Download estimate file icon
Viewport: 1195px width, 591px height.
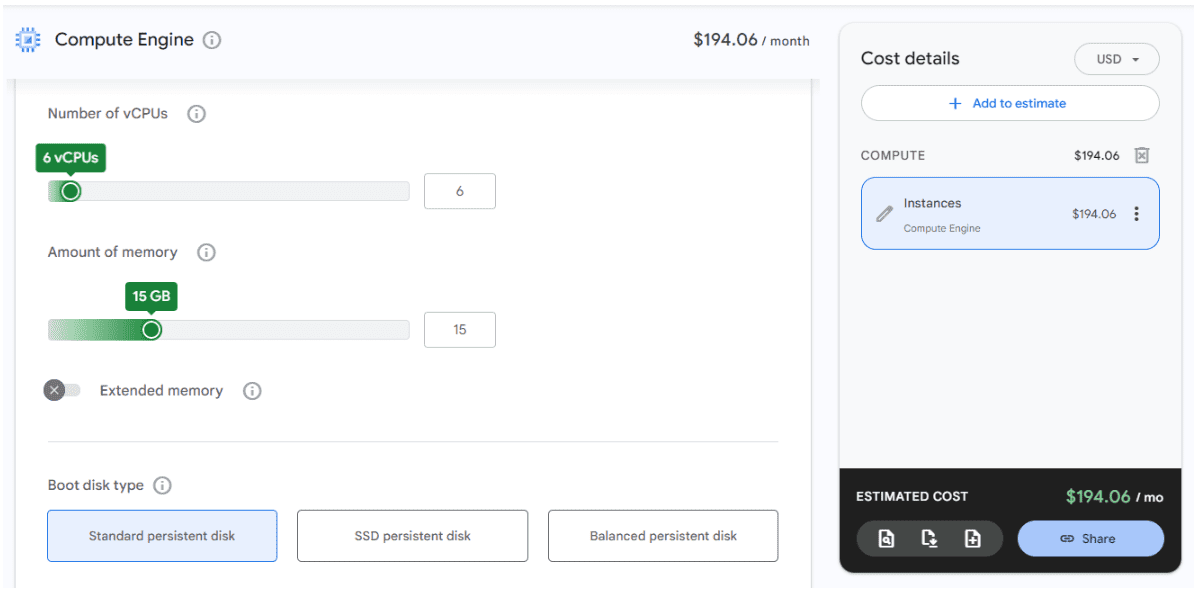tap(929, 539)
